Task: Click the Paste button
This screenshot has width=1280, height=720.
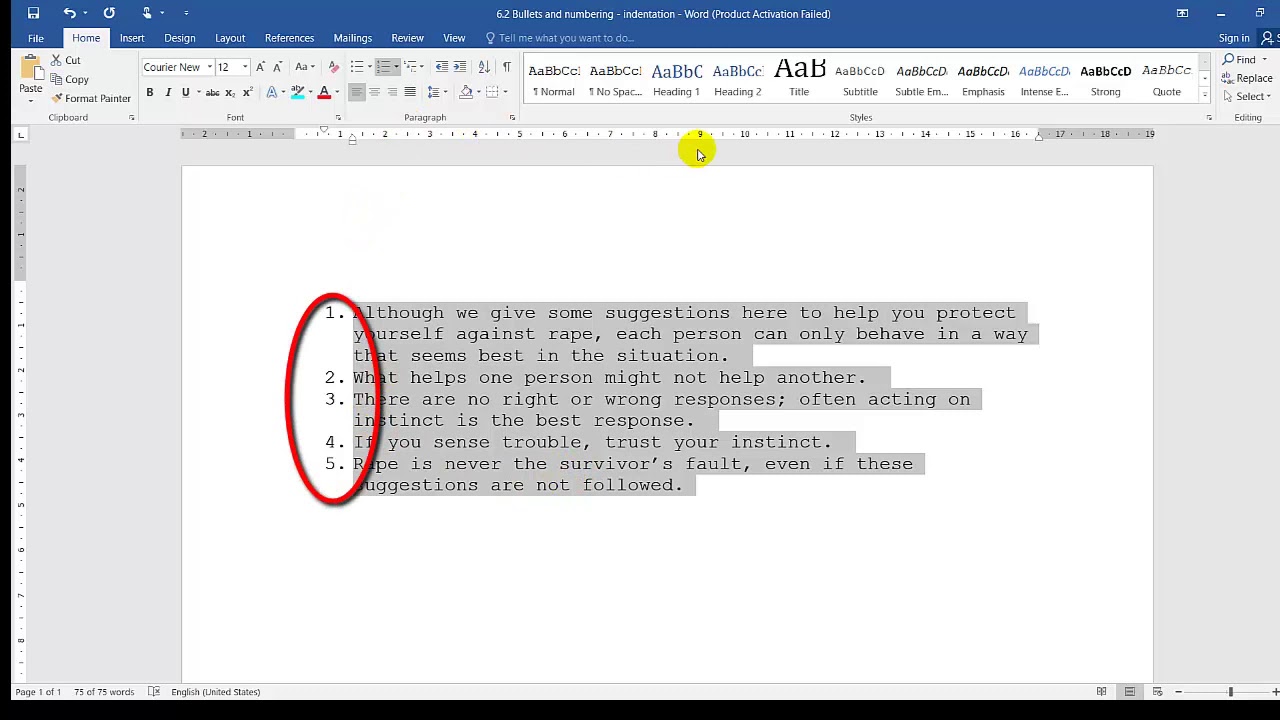Action: [x=31, y=77]
